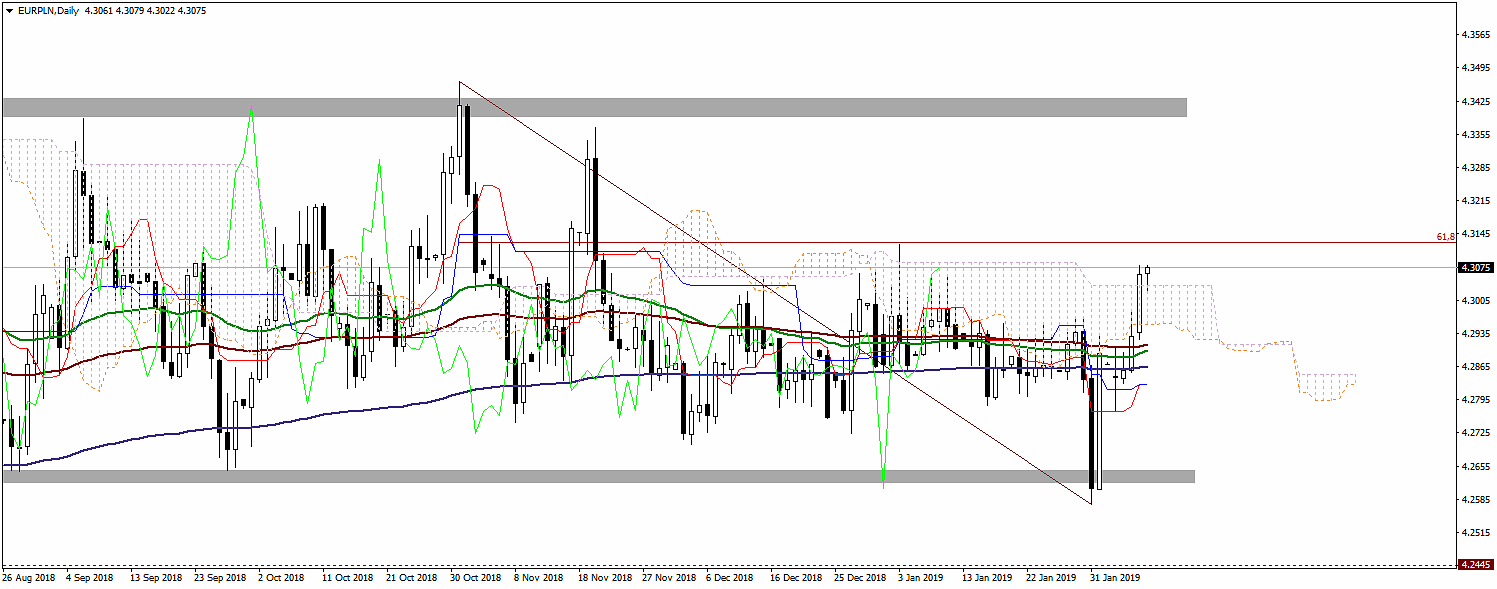Click the EURPLN,Daily chart title
The width and height of the screenshot is (1497, 589).
pos(48,11)
